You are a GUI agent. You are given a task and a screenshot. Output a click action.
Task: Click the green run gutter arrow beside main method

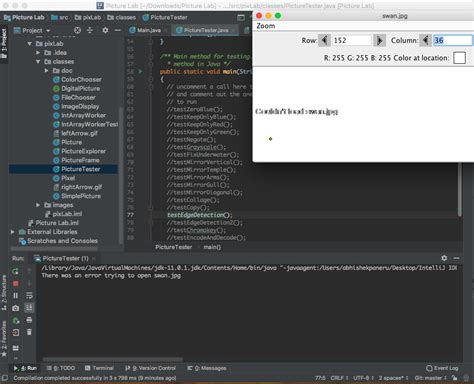pos(140,71)
